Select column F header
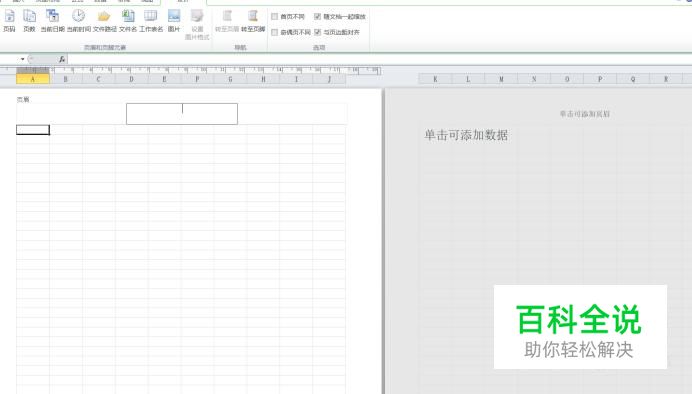 point(197,79)
